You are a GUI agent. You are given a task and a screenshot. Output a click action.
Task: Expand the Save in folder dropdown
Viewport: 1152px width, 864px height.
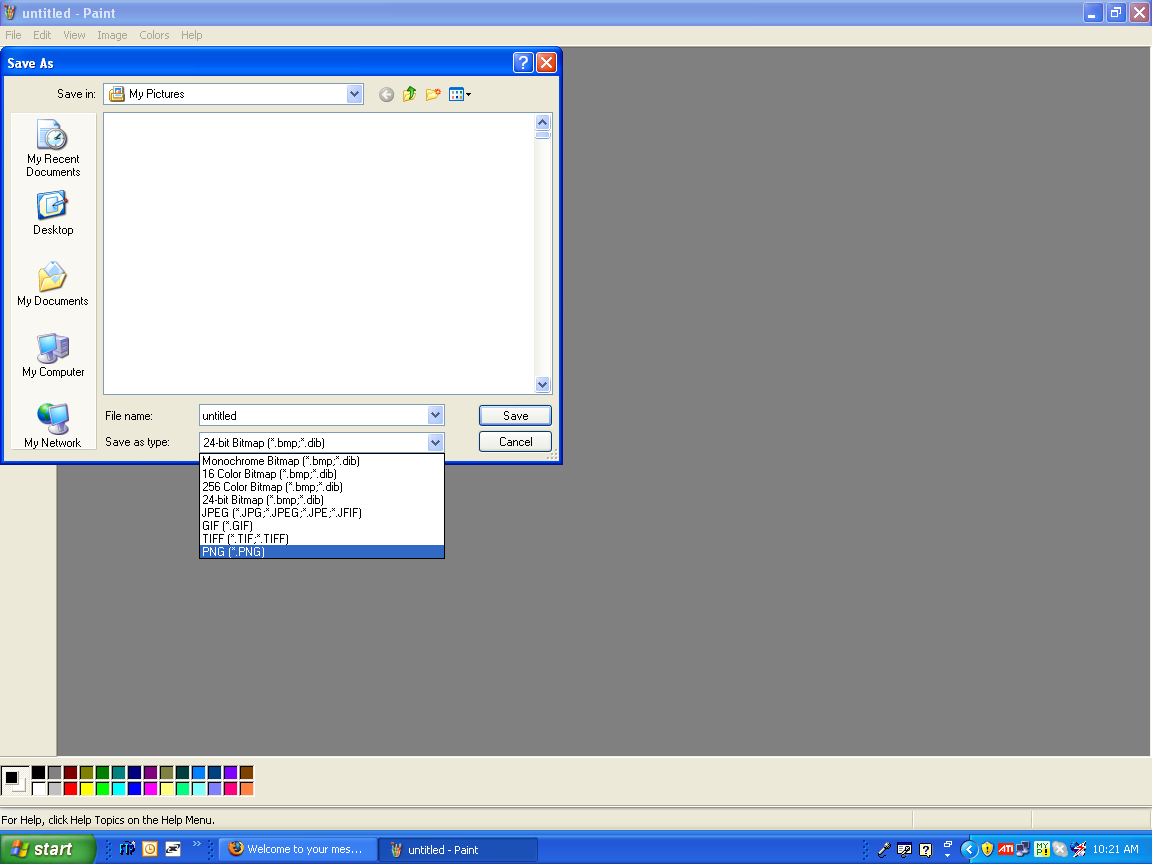354,93
